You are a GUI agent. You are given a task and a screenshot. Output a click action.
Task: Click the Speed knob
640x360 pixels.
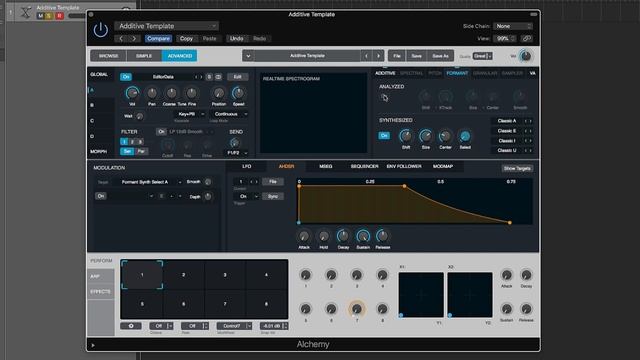(238, 93)
